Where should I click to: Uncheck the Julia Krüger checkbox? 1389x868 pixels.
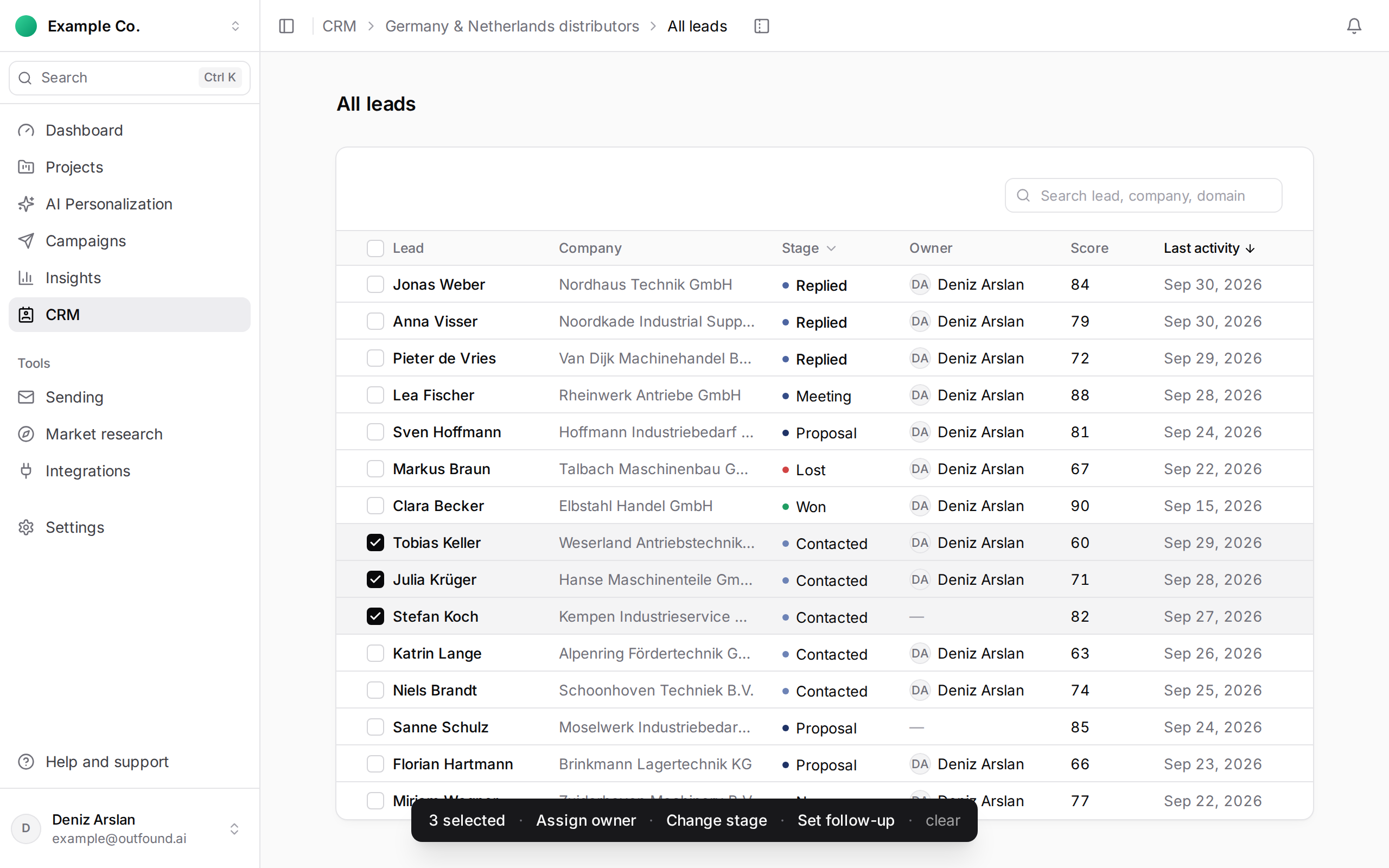click(x=375, y=580)
